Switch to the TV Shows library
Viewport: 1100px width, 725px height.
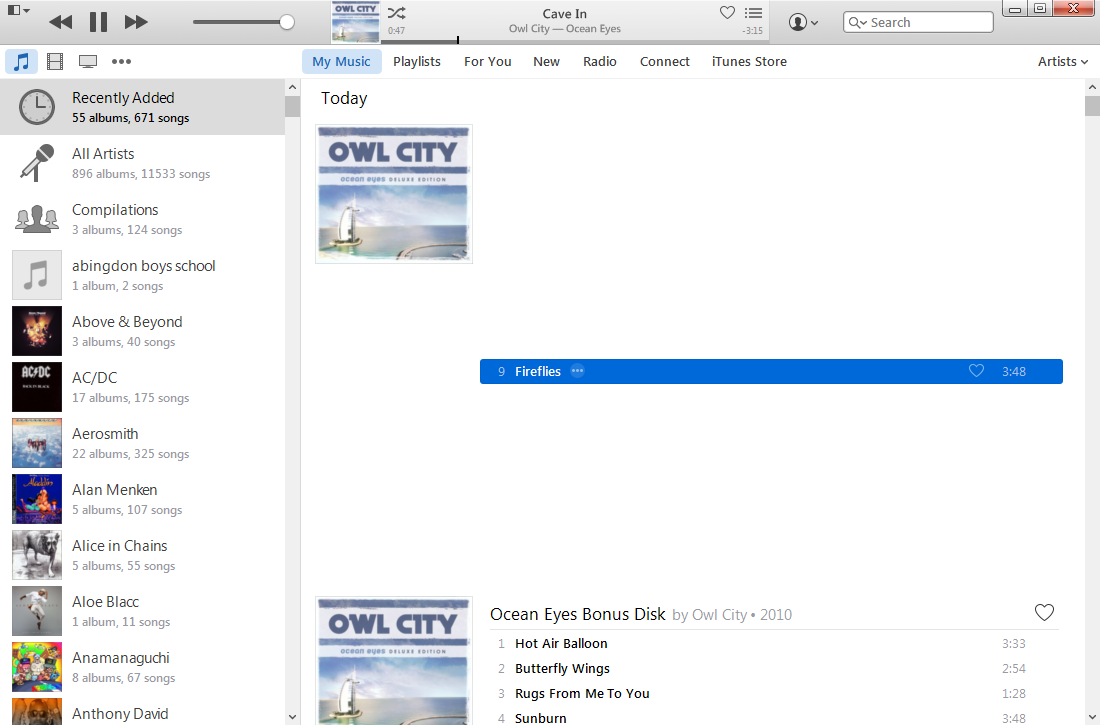pyautogui.click(x=88, y=61)
